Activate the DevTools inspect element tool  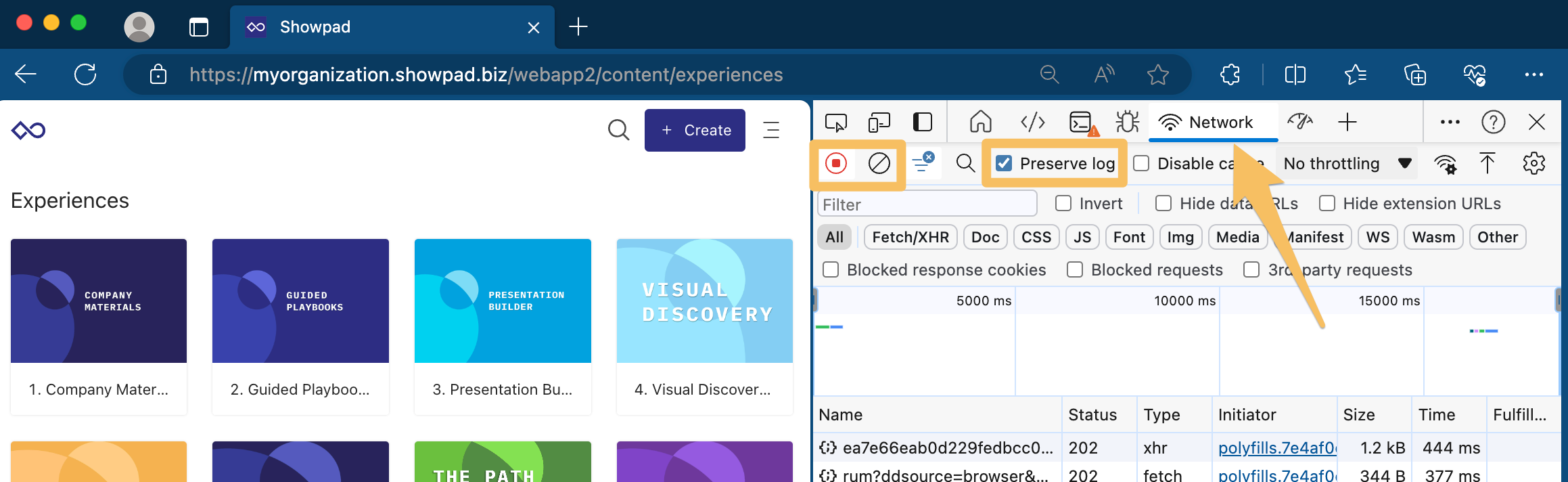(x=836, y=123)
